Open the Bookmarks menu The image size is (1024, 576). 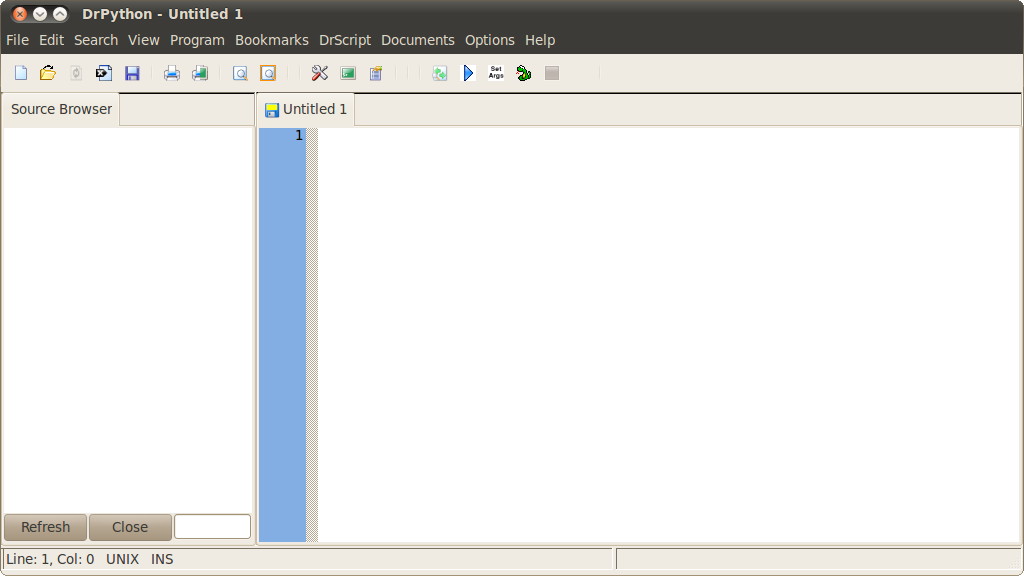pyautogui.click(x=272, y=40)
